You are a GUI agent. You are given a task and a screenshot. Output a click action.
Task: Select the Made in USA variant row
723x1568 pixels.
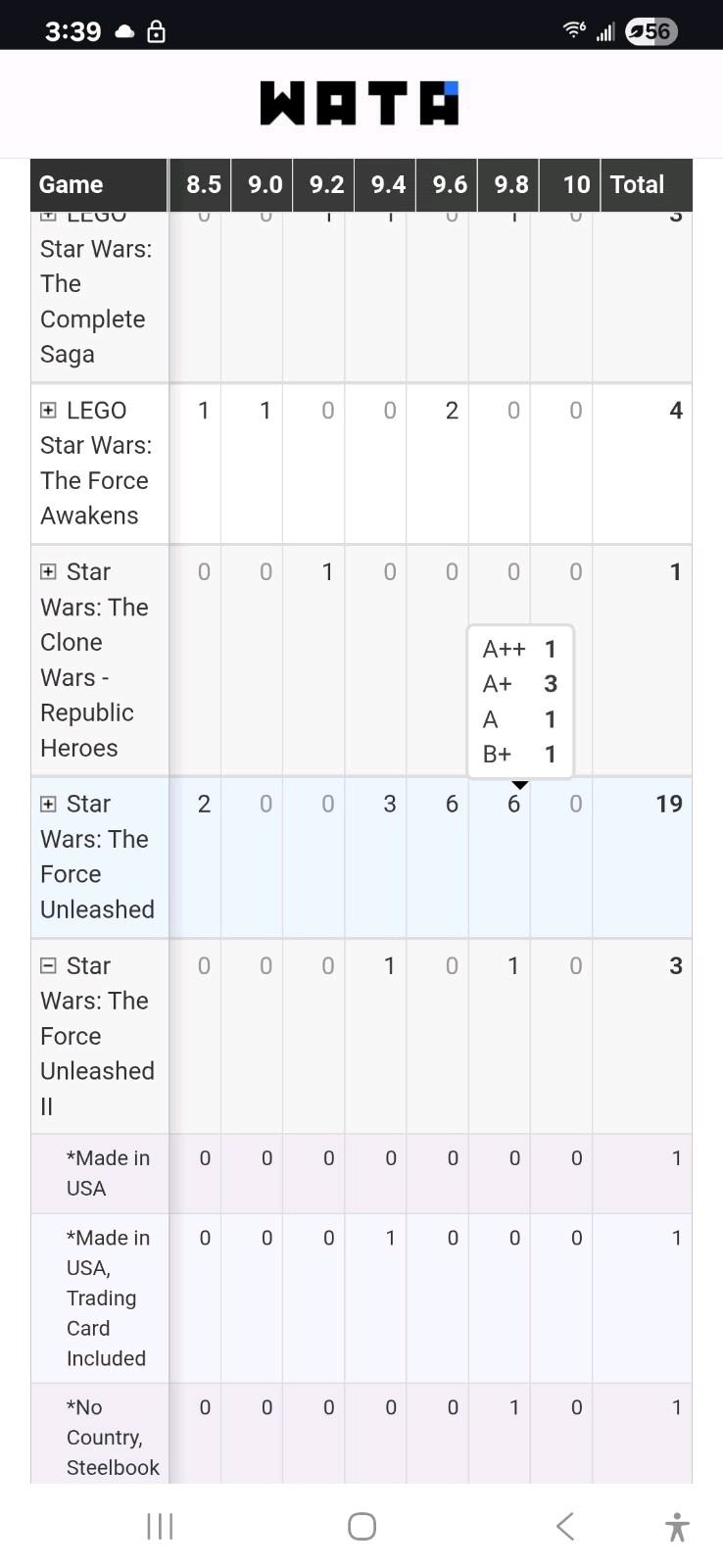click(x=361, y=1173)
